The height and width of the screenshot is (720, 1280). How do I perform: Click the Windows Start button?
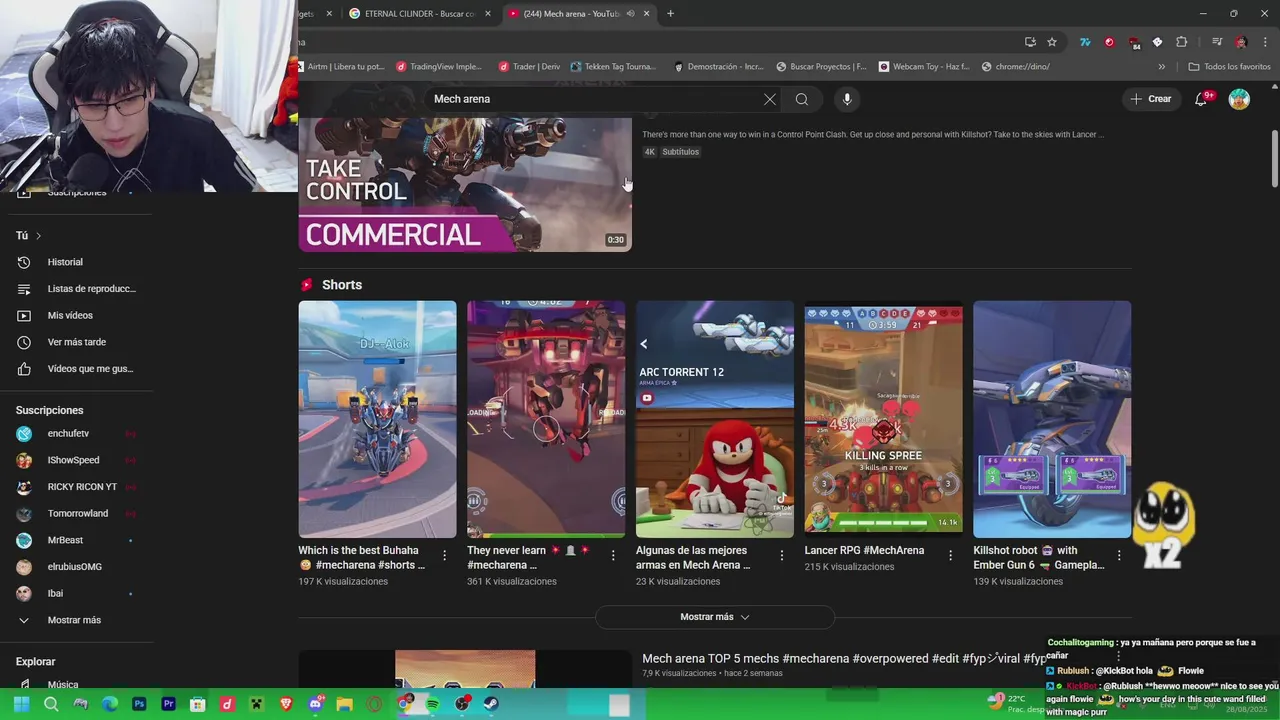click(21, 704)
